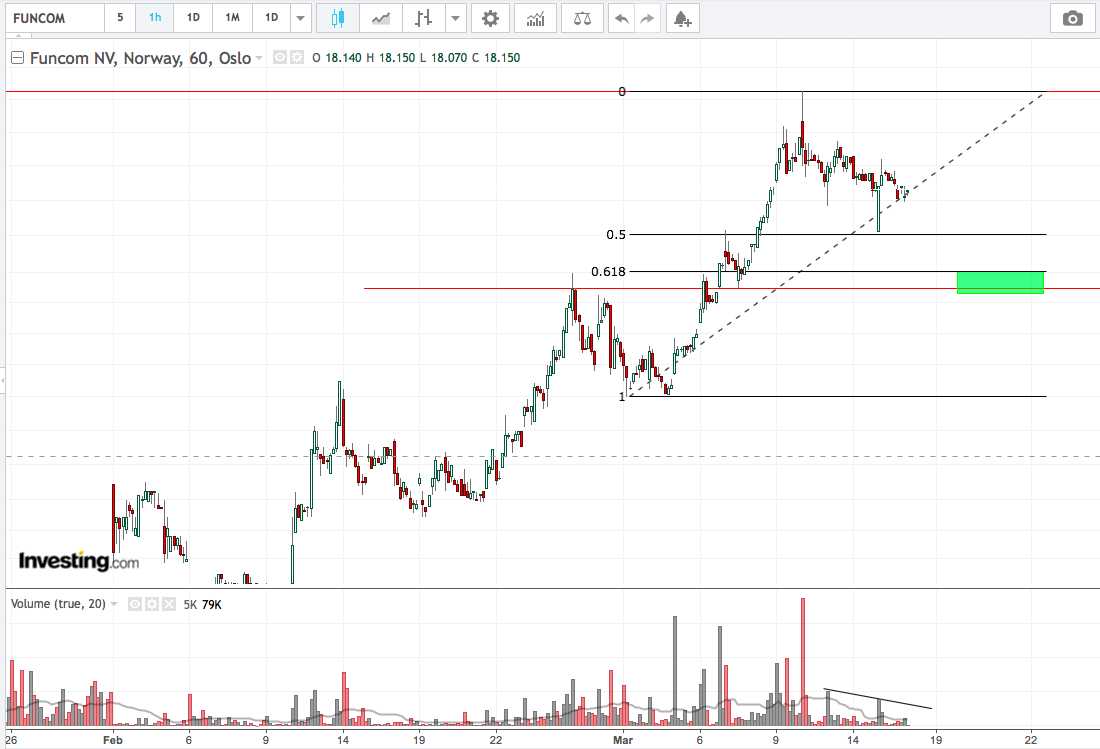This screenshot has width=1100, height=749.
Task: Collapse the Funcom NV legend box
Action: point(18,58)
